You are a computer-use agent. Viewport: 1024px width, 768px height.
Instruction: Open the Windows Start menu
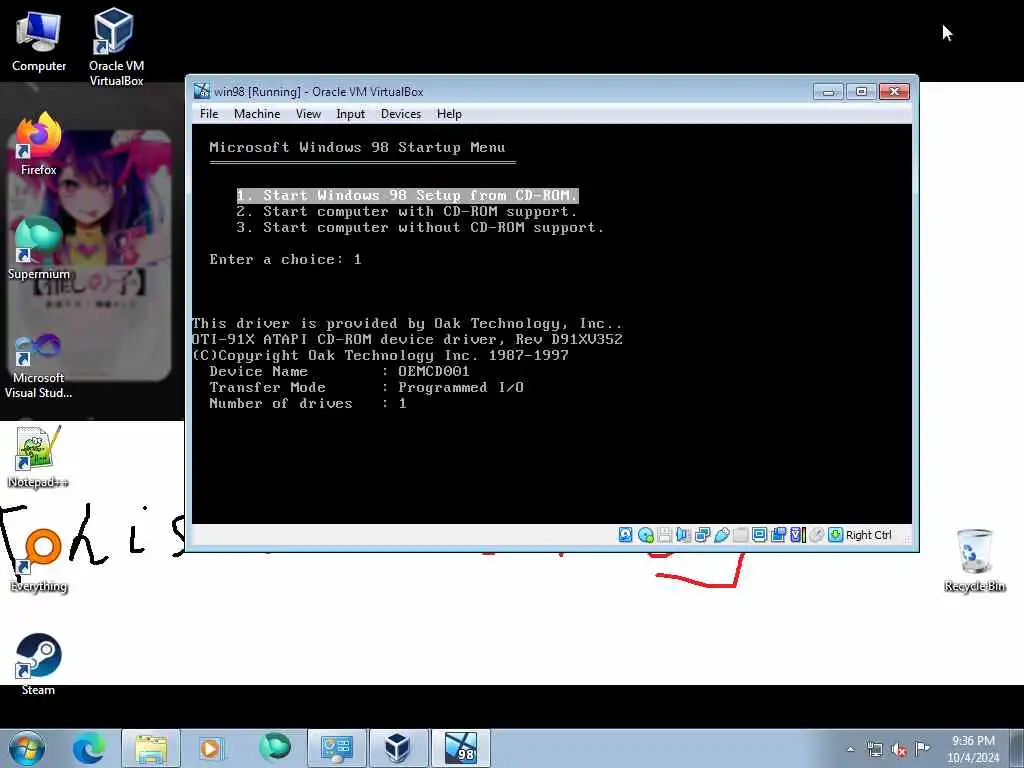pos(27,748)
